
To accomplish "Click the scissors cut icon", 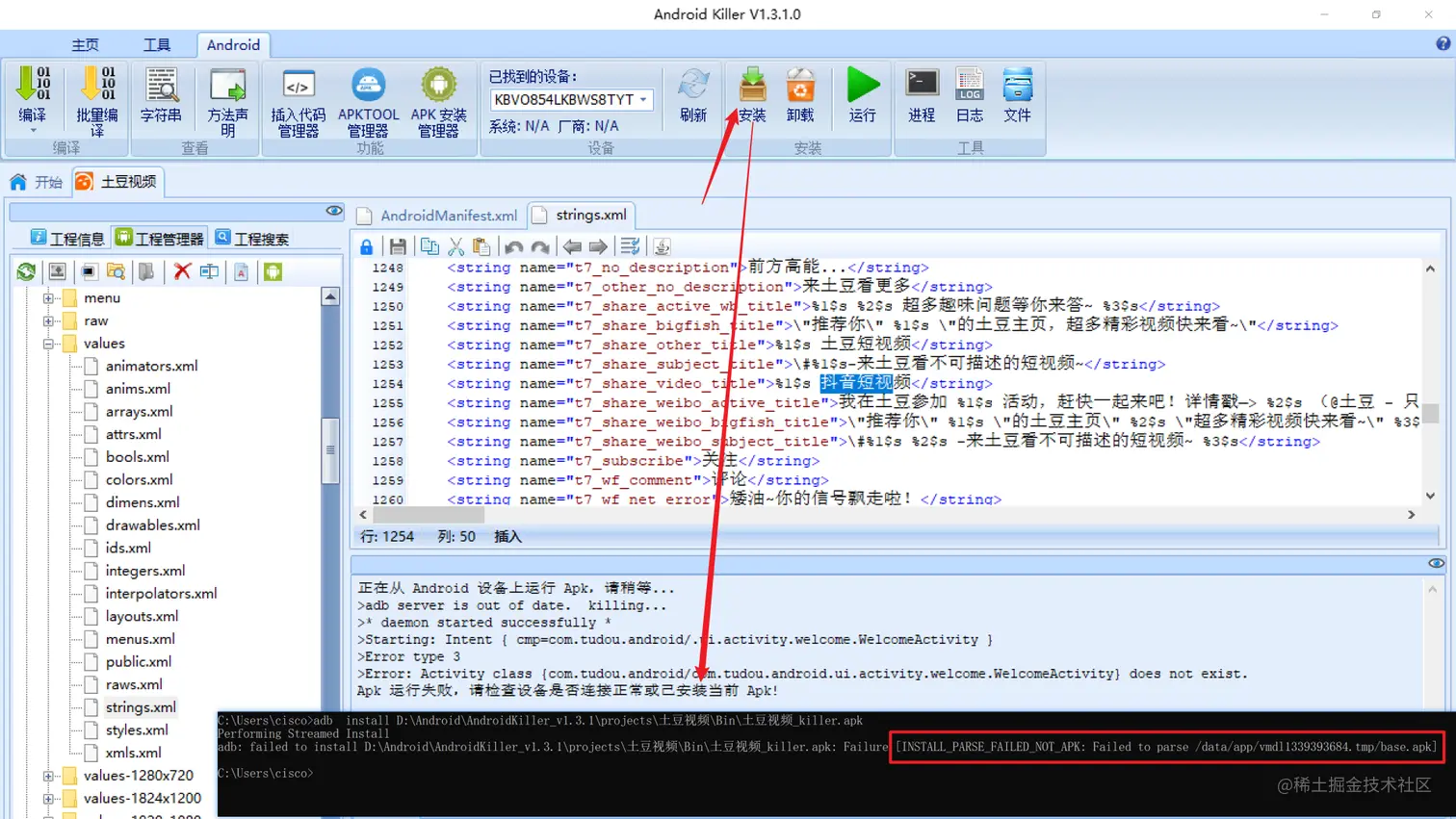I will (x=456, y=246).
